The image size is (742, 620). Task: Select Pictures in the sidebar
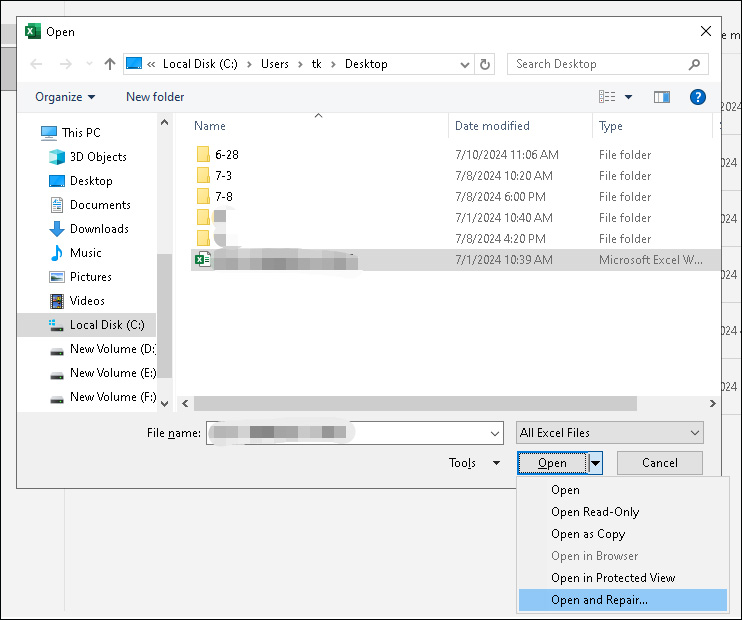(80, 277)
